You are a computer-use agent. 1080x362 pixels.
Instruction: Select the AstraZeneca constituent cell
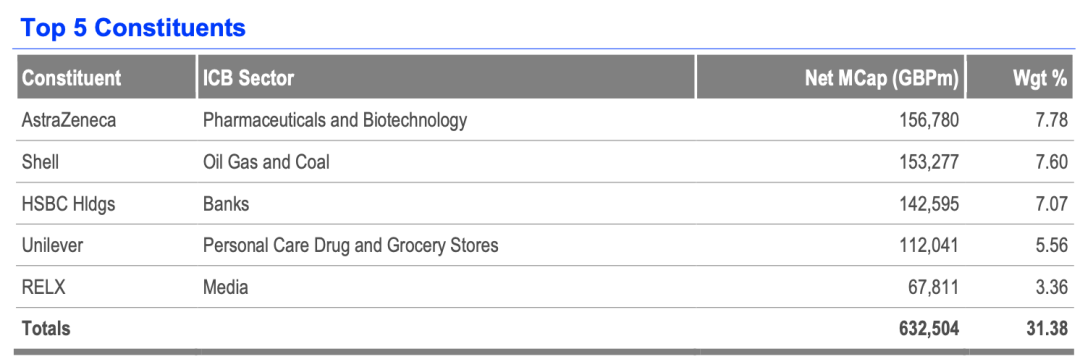click(x=69, y=120)
